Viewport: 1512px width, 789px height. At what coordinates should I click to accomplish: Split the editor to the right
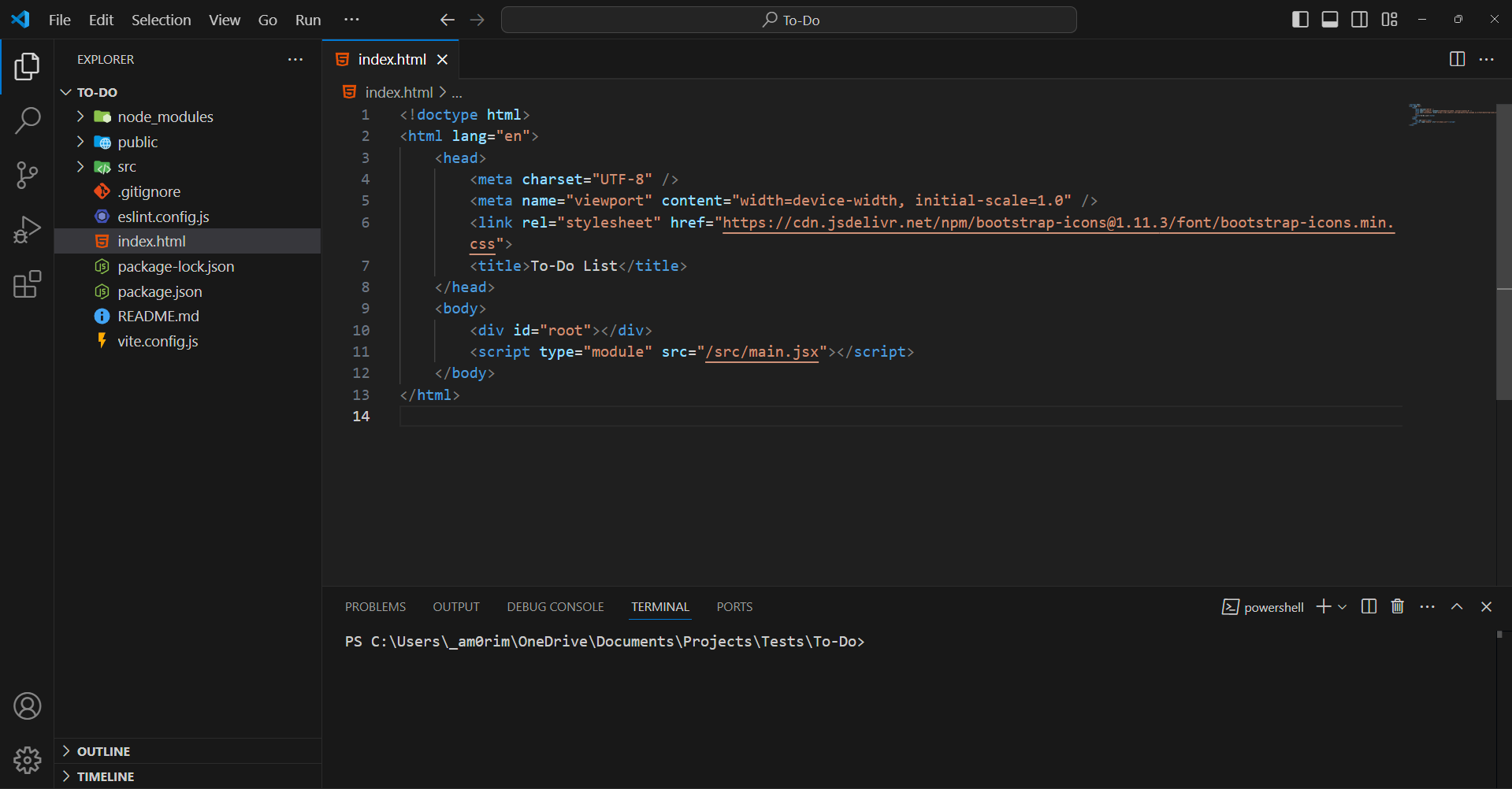1457,59
